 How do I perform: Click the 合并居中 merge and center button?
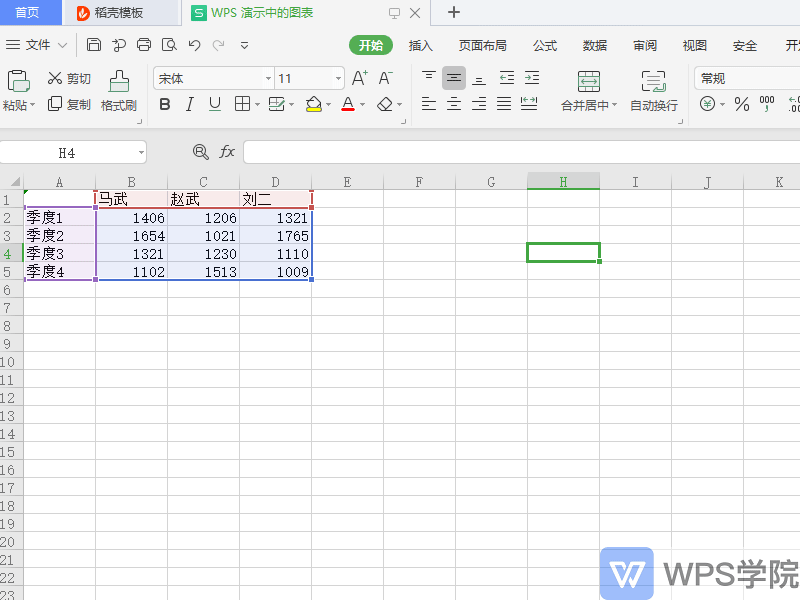(589, 91)
